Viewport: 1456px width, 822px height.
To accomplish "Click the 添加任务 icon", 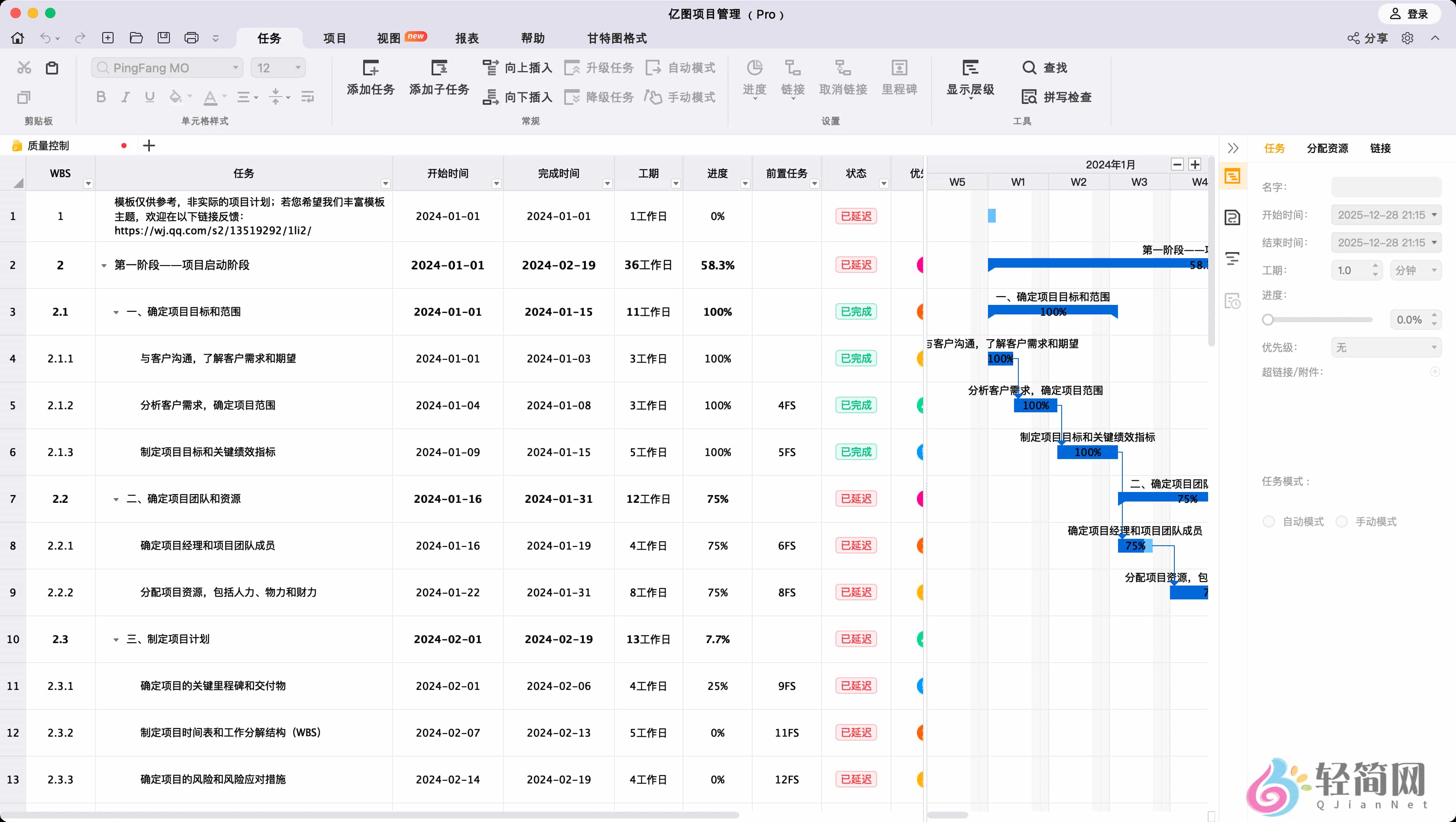I will click(370, 68).
